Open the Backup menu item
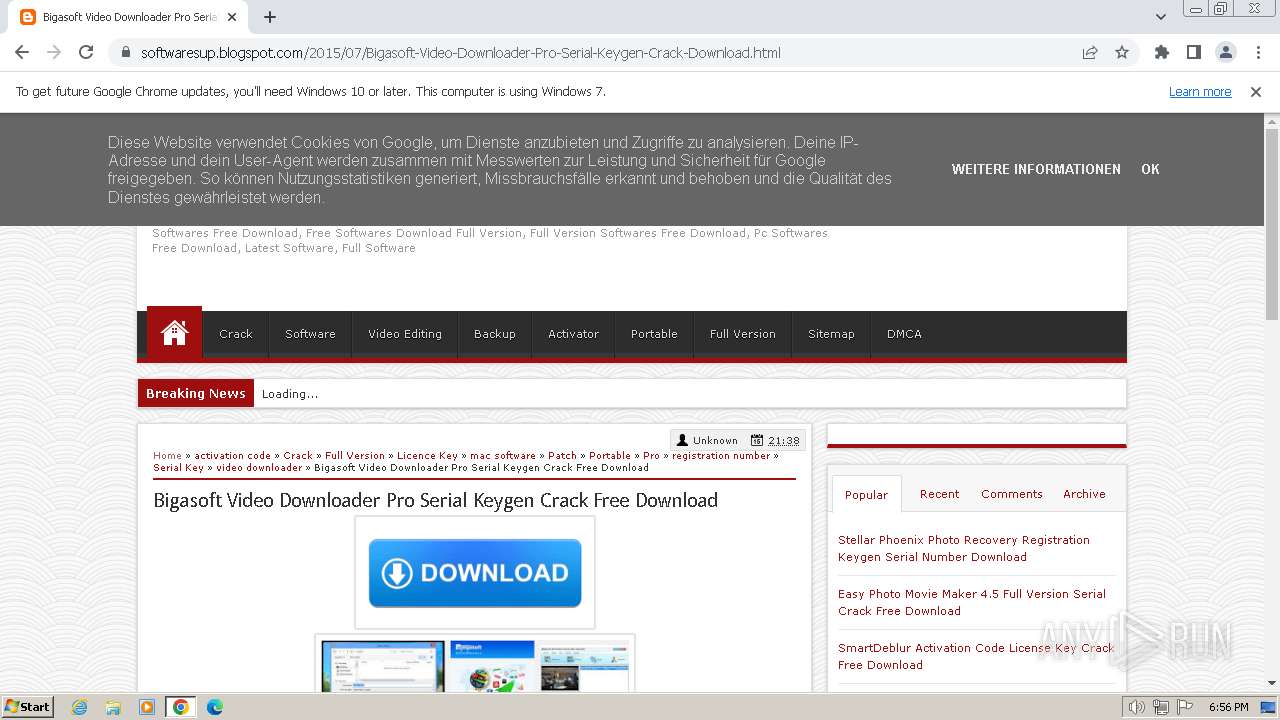1280x720 pixels. (x=495, y=334)
